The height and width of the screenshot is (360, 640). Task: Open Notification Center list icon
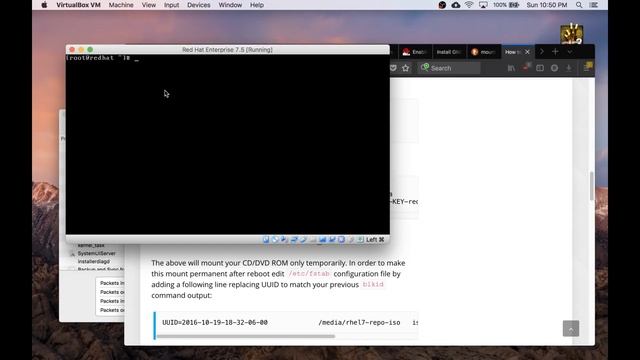tap(594, 5)
